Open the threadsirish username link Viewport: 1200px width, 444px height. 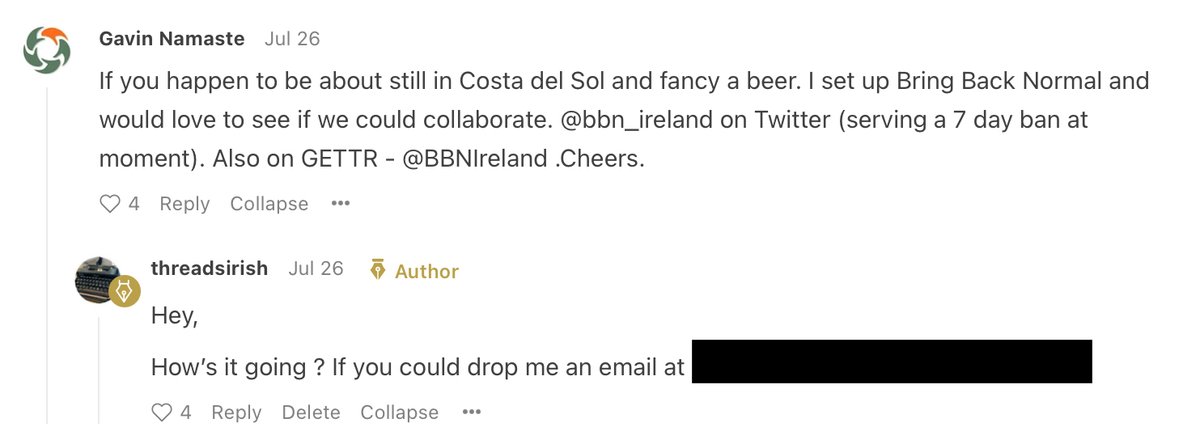[x=209, y=268]
